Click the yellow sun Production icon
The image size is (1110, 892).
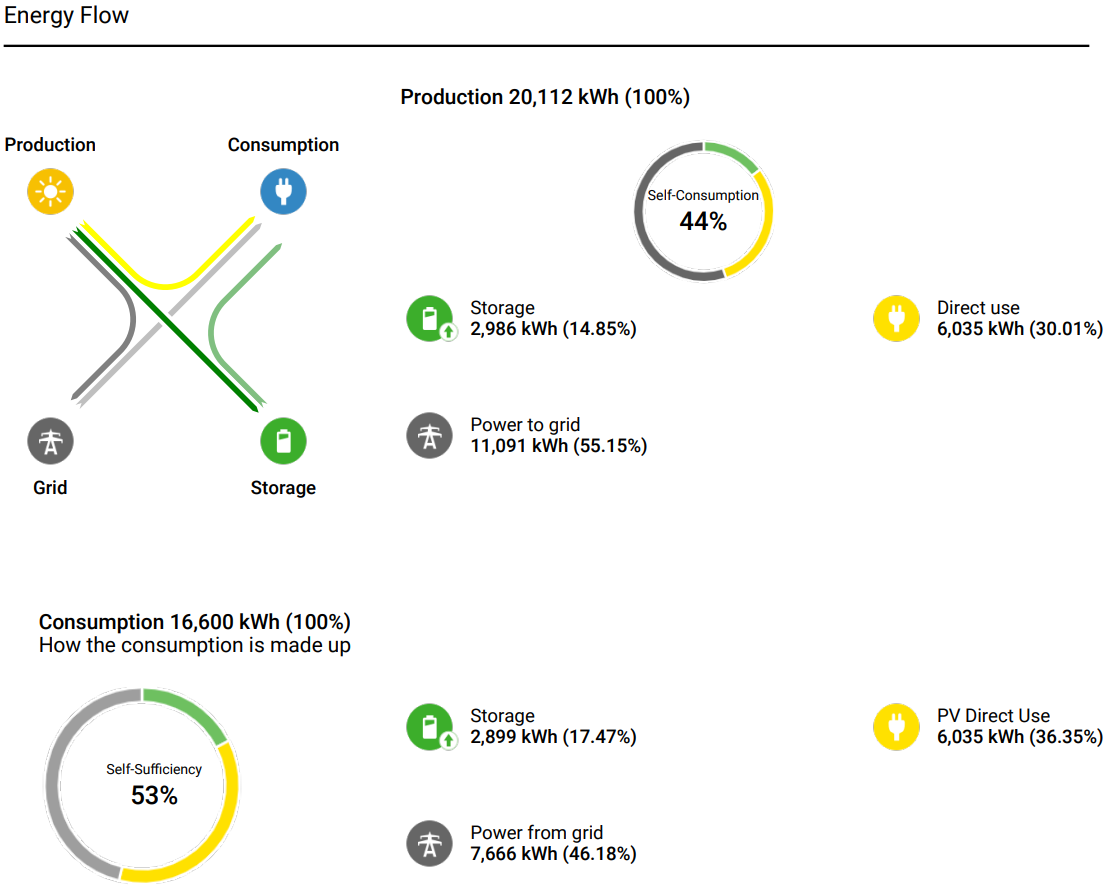pyautogui.click(x=50, y=192)
